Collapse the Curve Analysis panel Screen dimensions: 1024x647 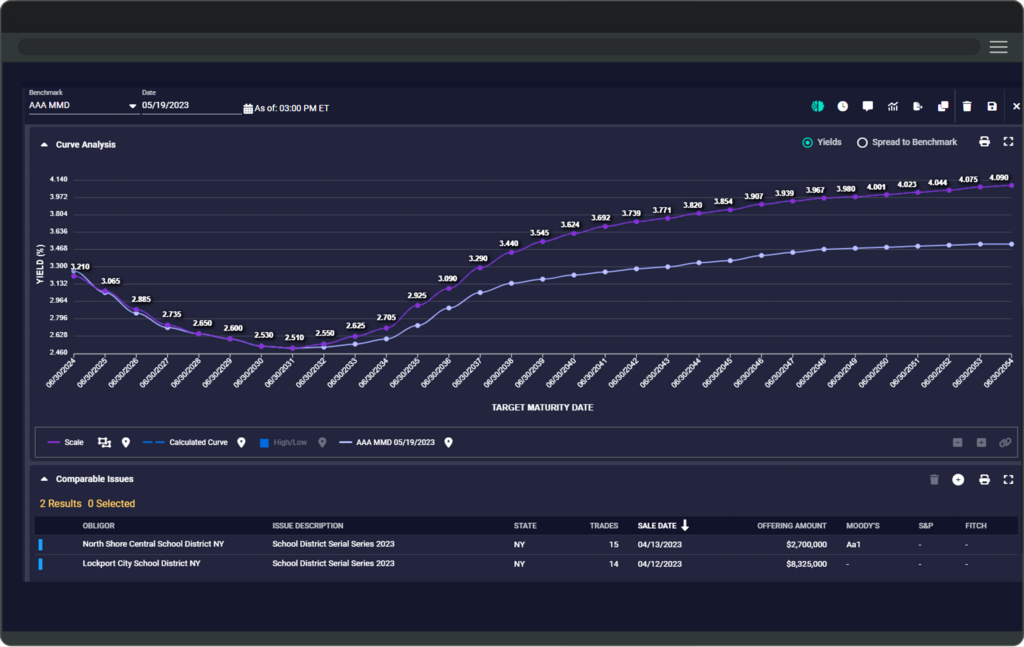click(x=43, y=143)
